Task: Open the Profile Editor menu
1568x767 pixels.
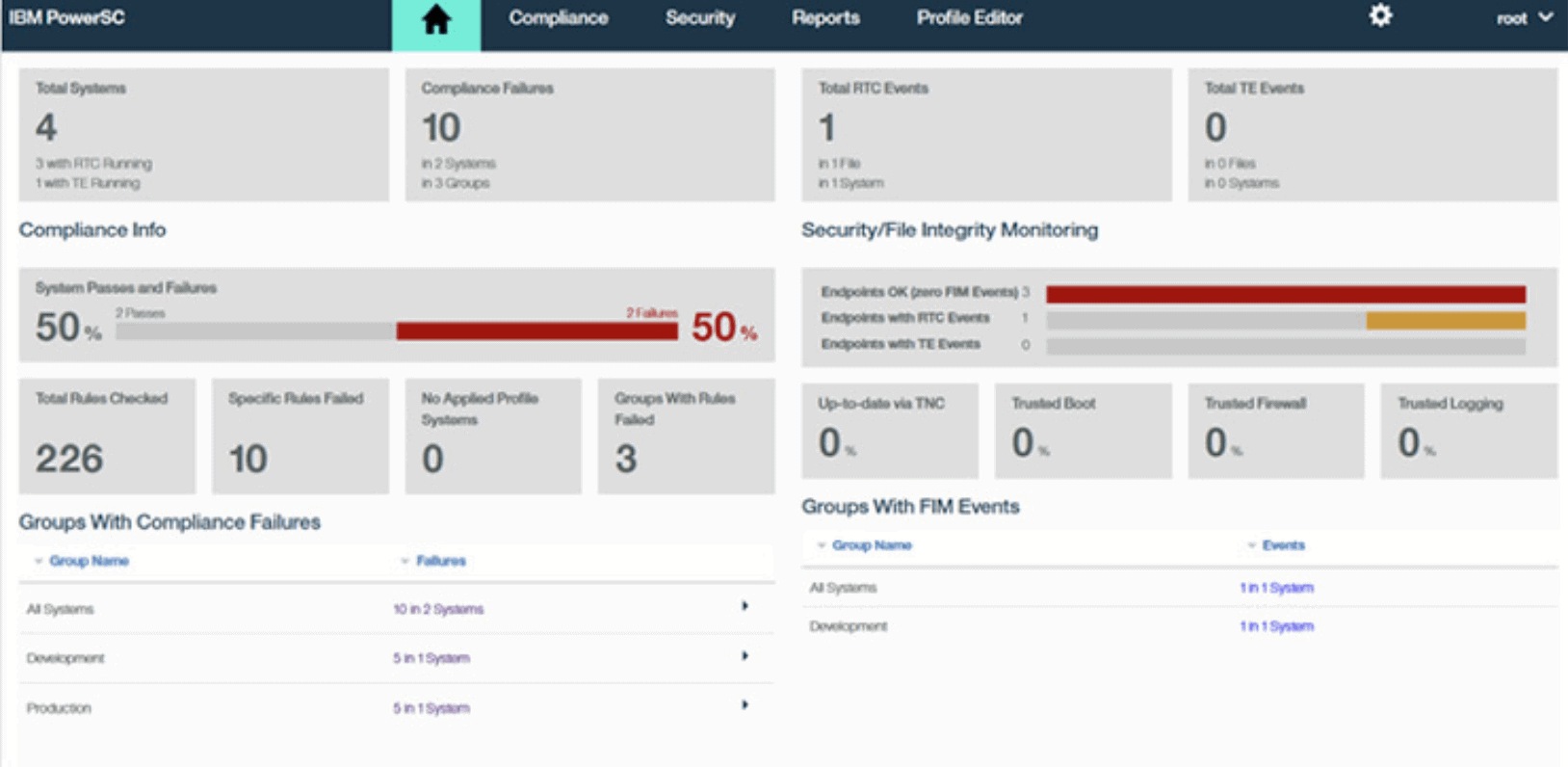Action: pyautogui.click(x=969, y=17)
